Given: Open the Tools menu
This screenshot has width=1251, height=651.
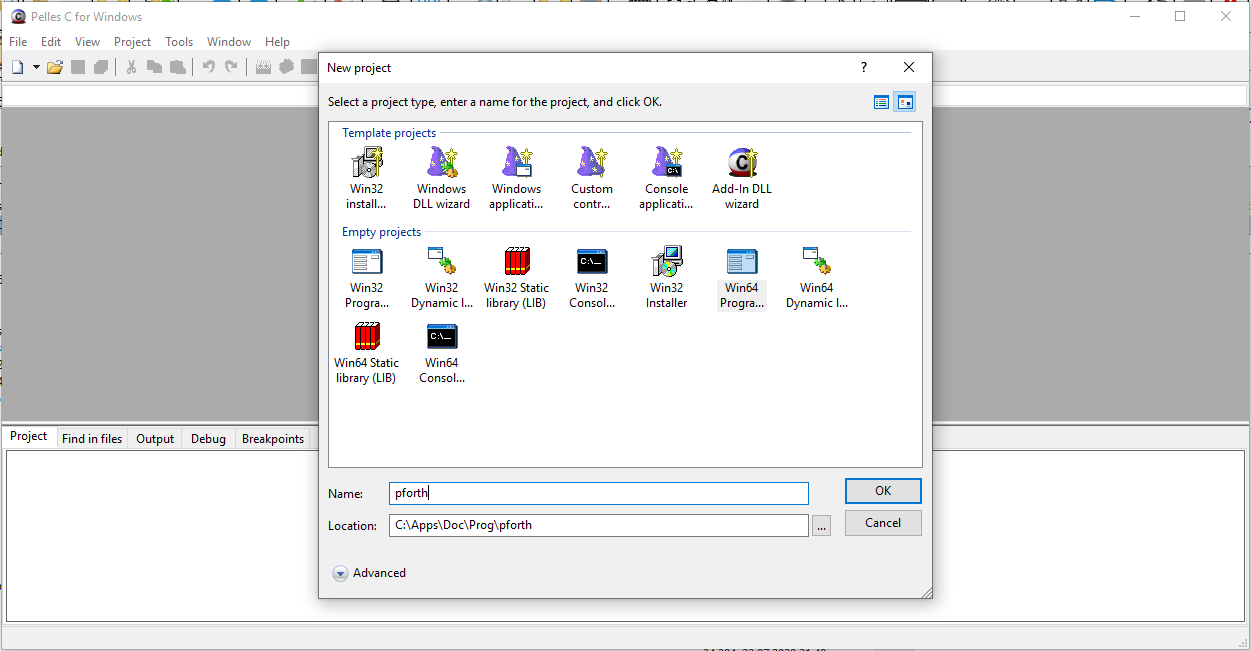Looking at the screenshot, I should pos(179,42).
